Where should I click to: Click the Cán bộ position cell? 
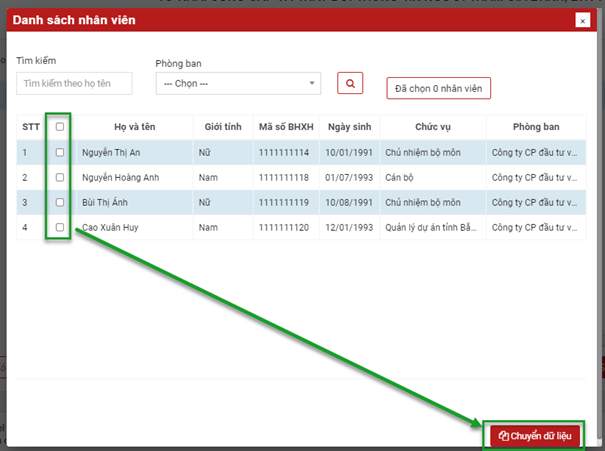pyautogui.click(x=402, y=177)
